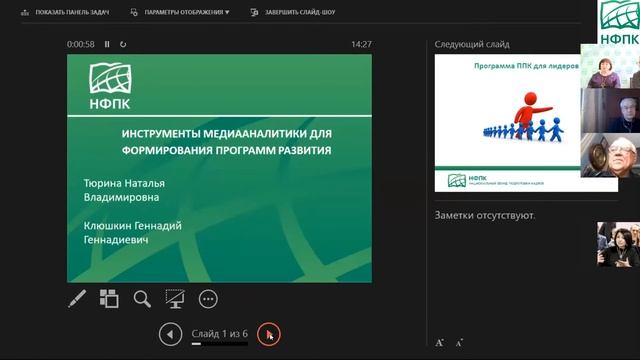Click the Заметки отсутствуют notes text
Image resolution: width=640 pixels, height=360 pixels.
(484, 215)
